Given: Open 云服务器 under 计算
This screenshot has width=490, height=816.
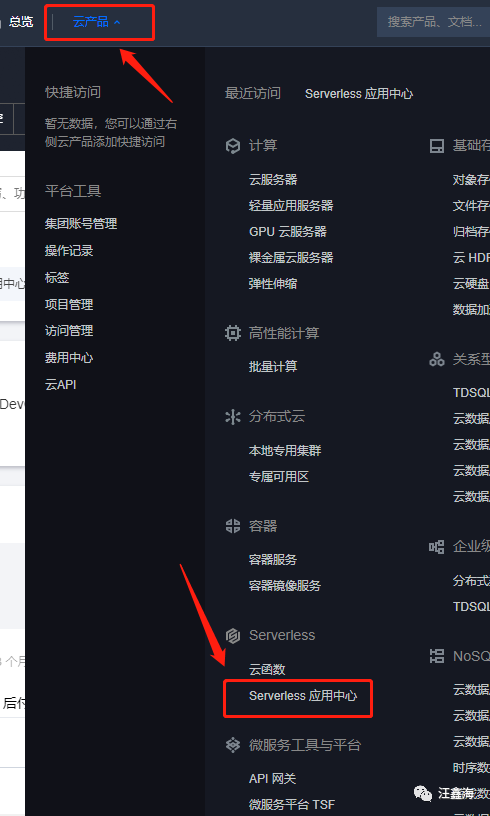Looking at the screenshot, I should [x=273, y=180].
